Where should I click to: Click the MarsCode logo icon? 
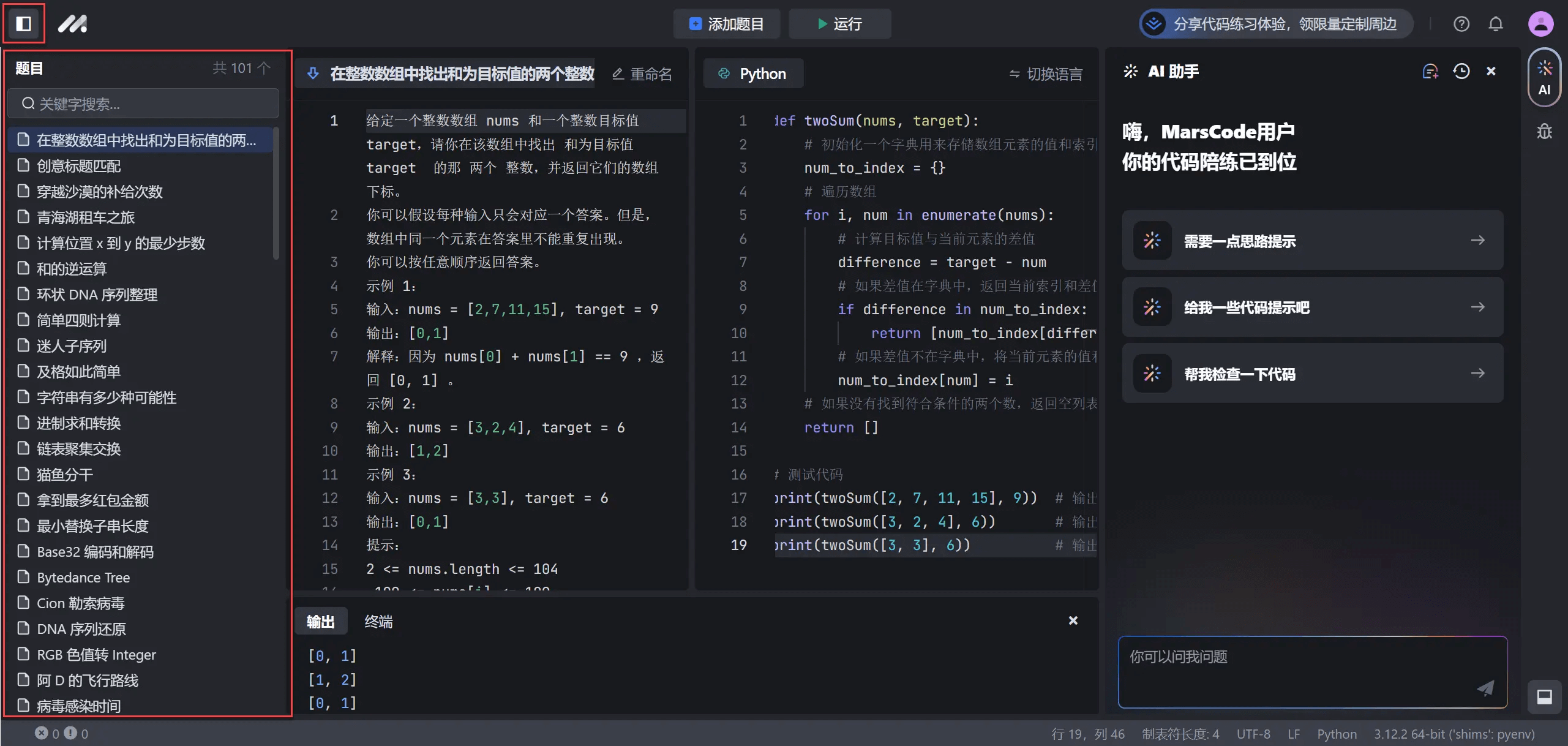click(x=72, y=24)
